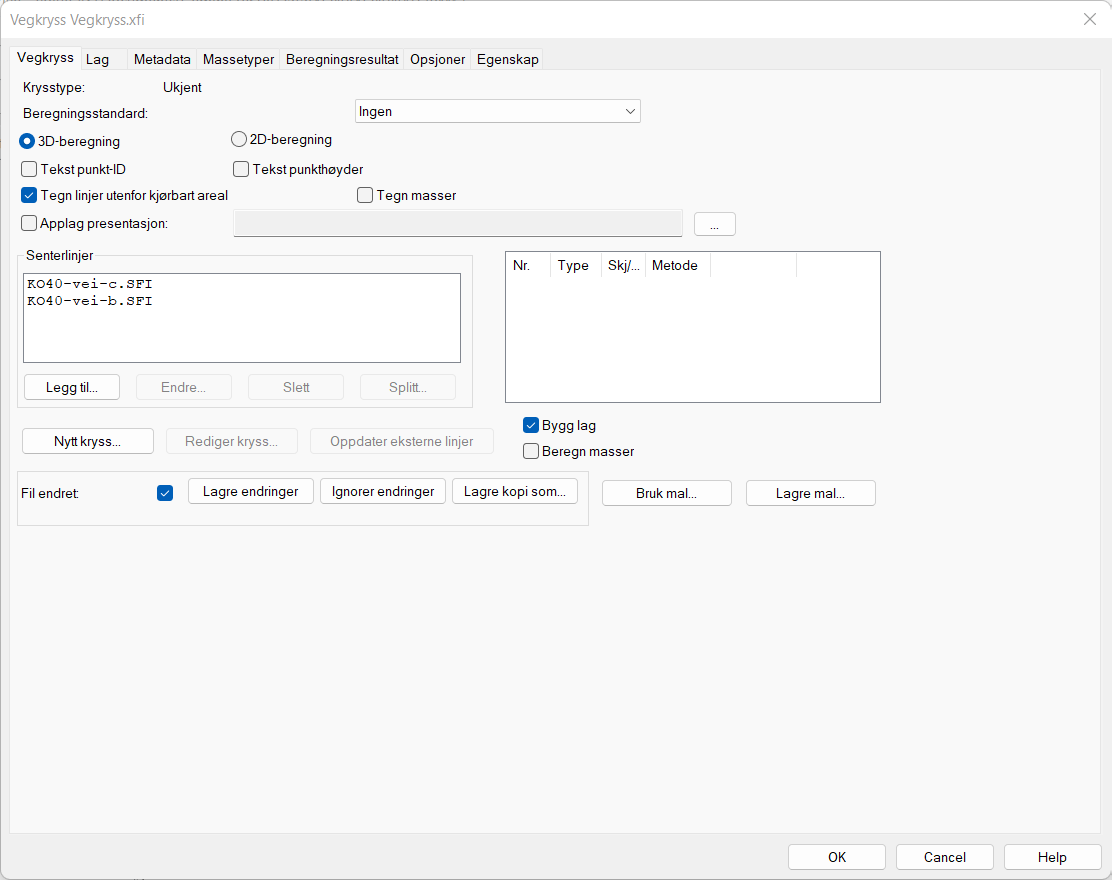Enable the Tekst punkthøyder checkbox

click(x=241, y=170)
